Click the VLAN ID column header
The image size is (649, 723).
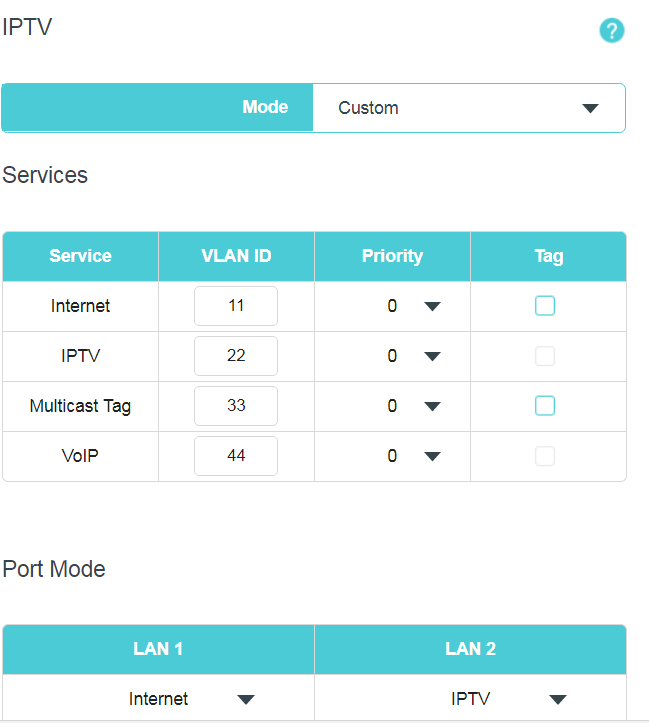click(x=236, y=256)
